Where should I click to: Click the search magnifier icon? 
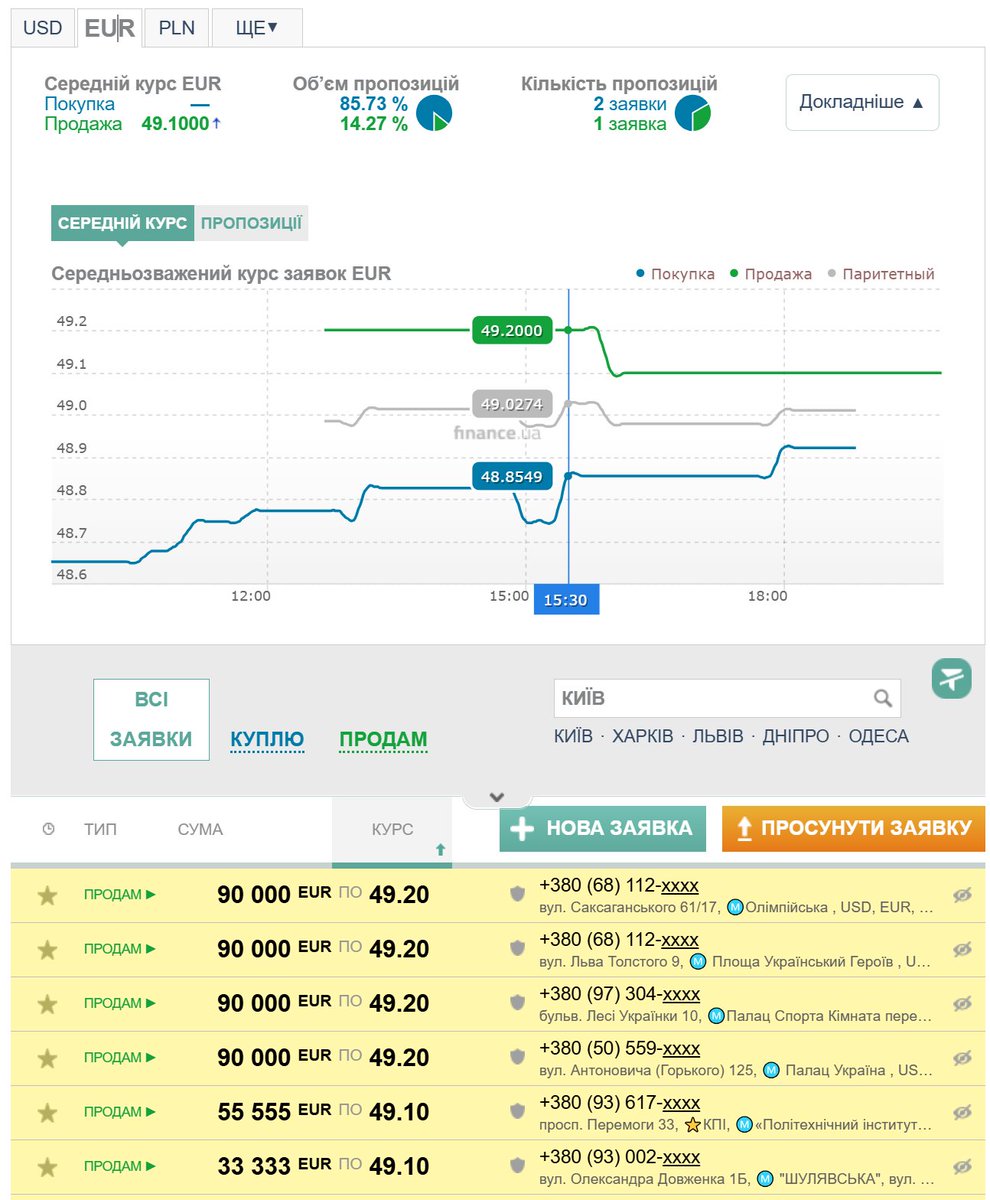(x=882, y=698)
